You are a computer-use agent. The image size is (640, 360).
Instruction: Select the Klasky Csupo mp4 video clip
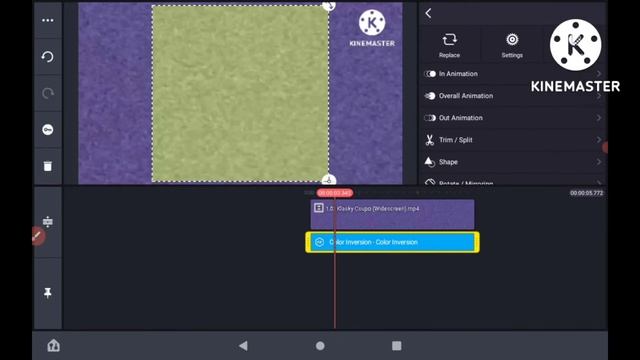click(x=392, y=214)
